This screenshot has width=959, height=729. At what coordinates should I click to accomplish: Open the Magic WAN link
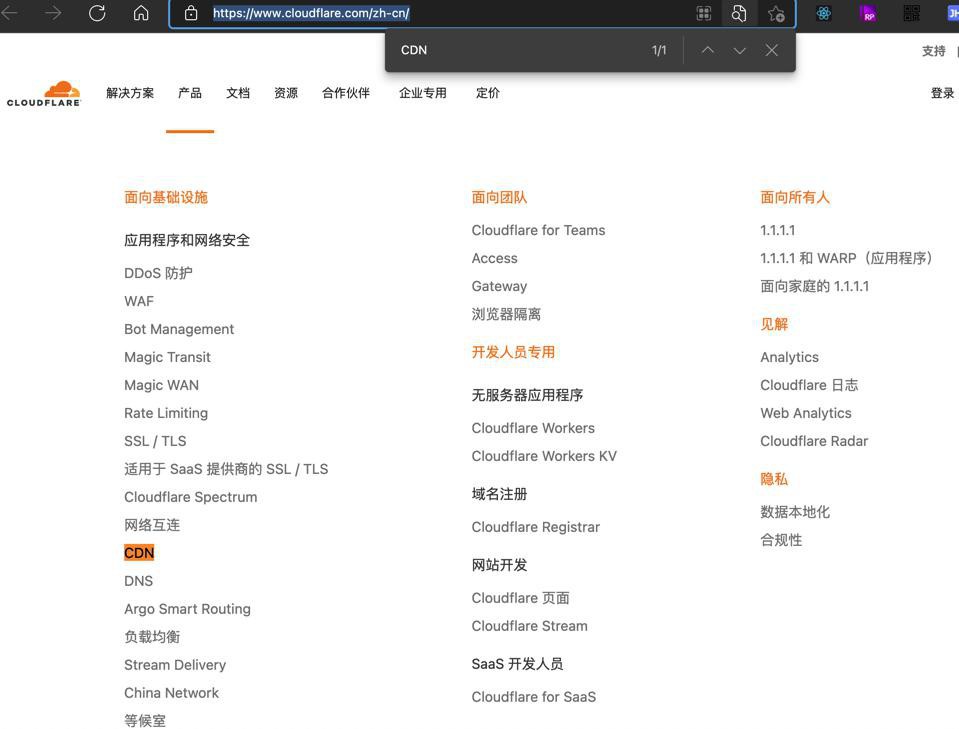tap(161, 385)
